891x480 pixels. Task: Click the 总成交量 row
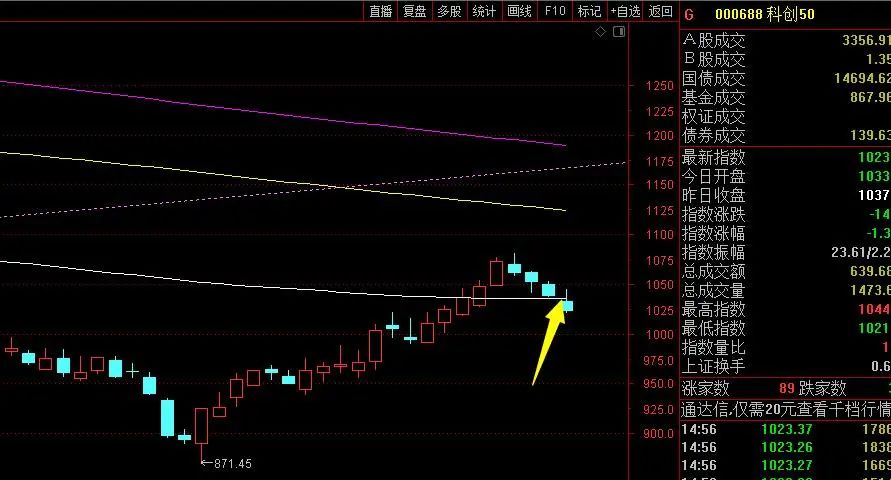(786, 290)
